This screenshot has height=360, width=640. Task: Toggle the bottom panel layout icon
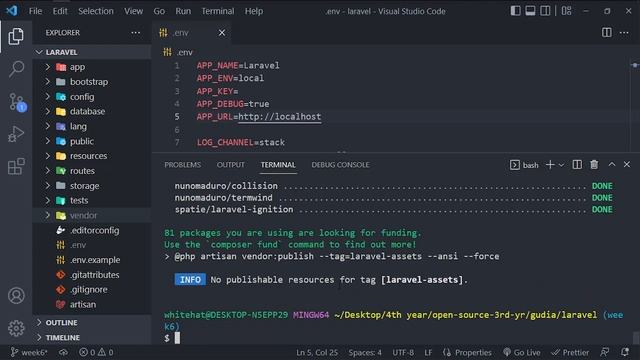[x=530, y=11]
